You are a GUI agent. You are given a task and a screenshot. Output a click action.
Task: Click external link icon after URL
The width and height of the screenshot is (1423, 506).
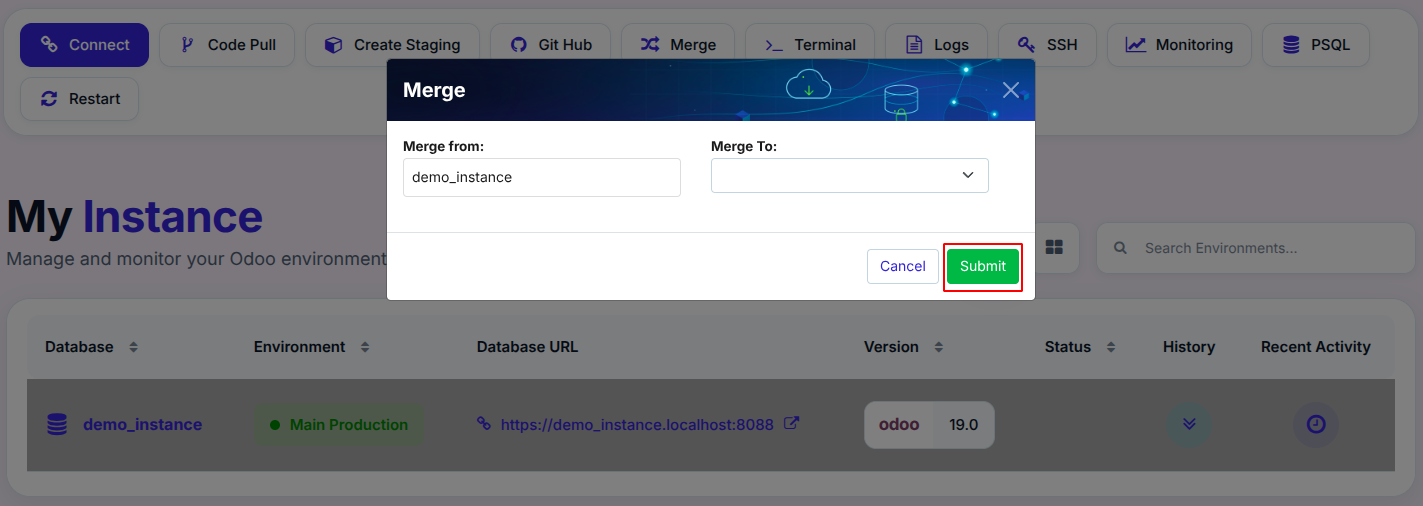point(791,423)
